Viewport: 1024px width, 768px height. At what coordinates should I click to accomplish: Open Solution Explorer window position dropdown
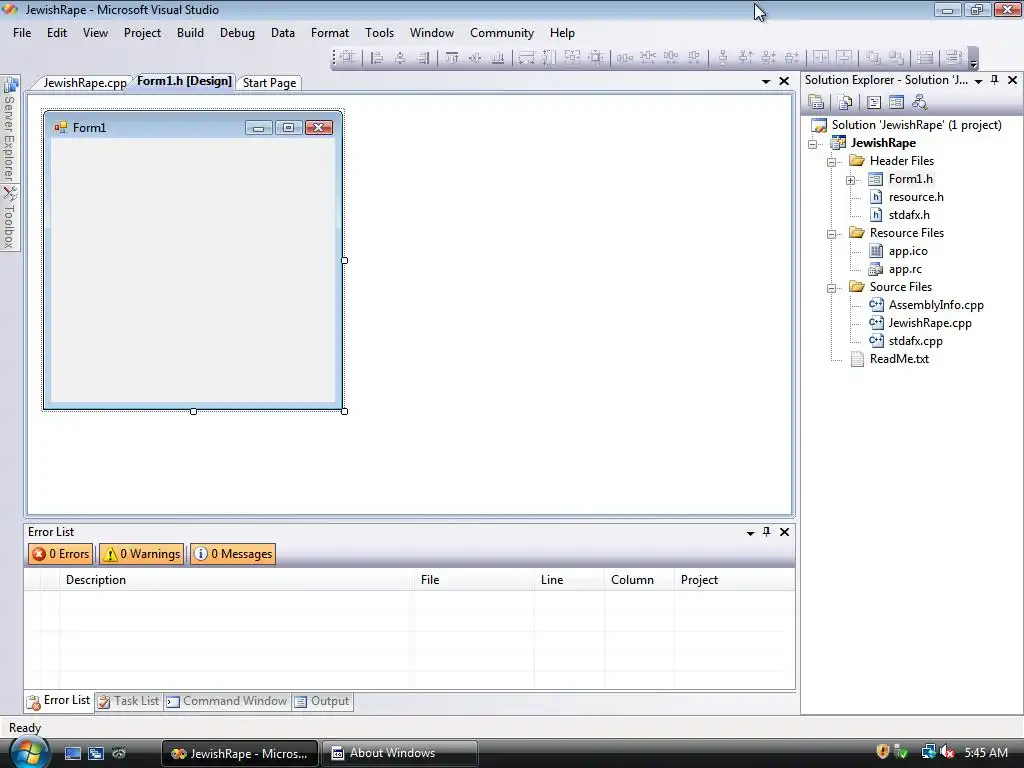(x=978, y=81)
